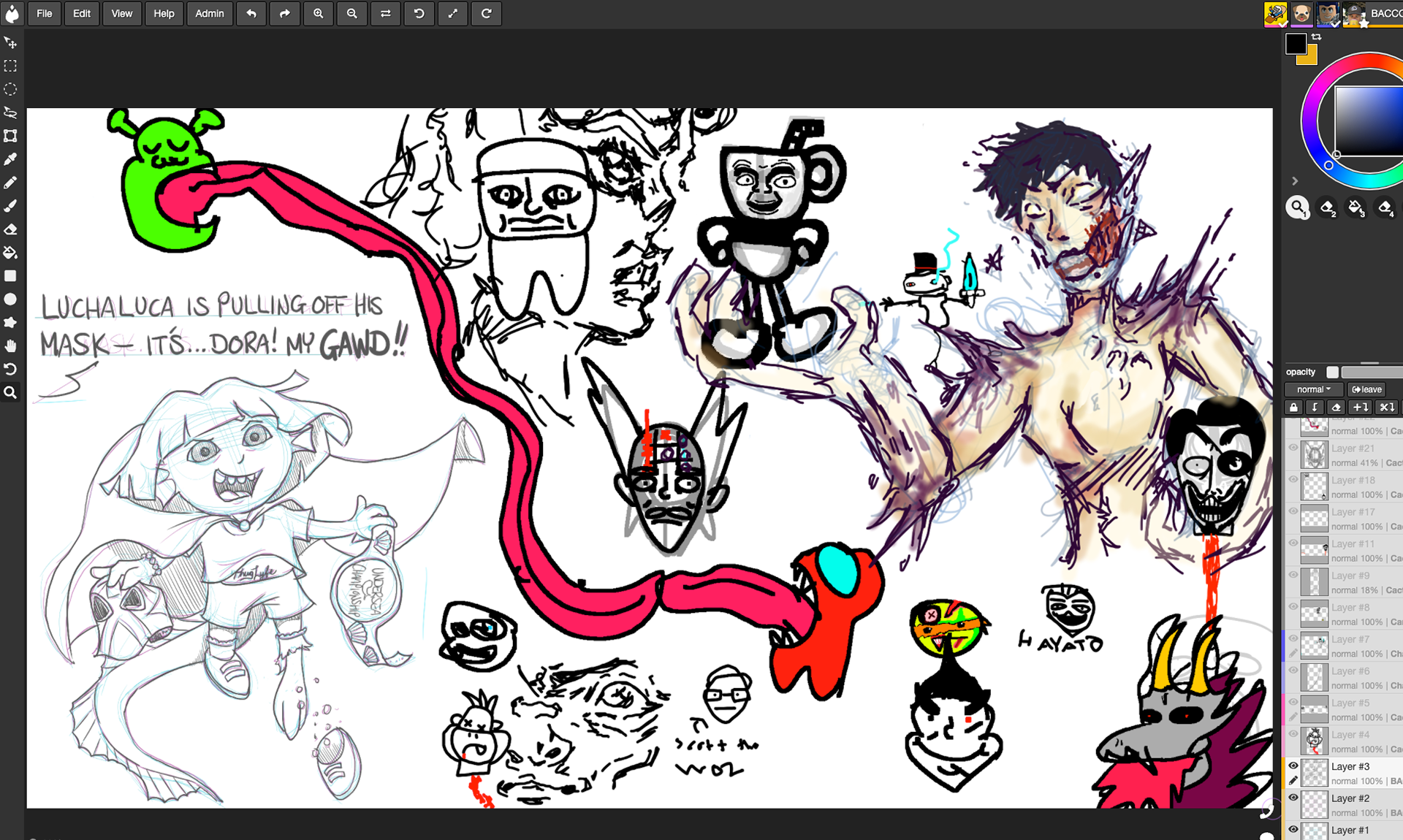
Task: Select the hand pan tool
Action: [10, 345]
